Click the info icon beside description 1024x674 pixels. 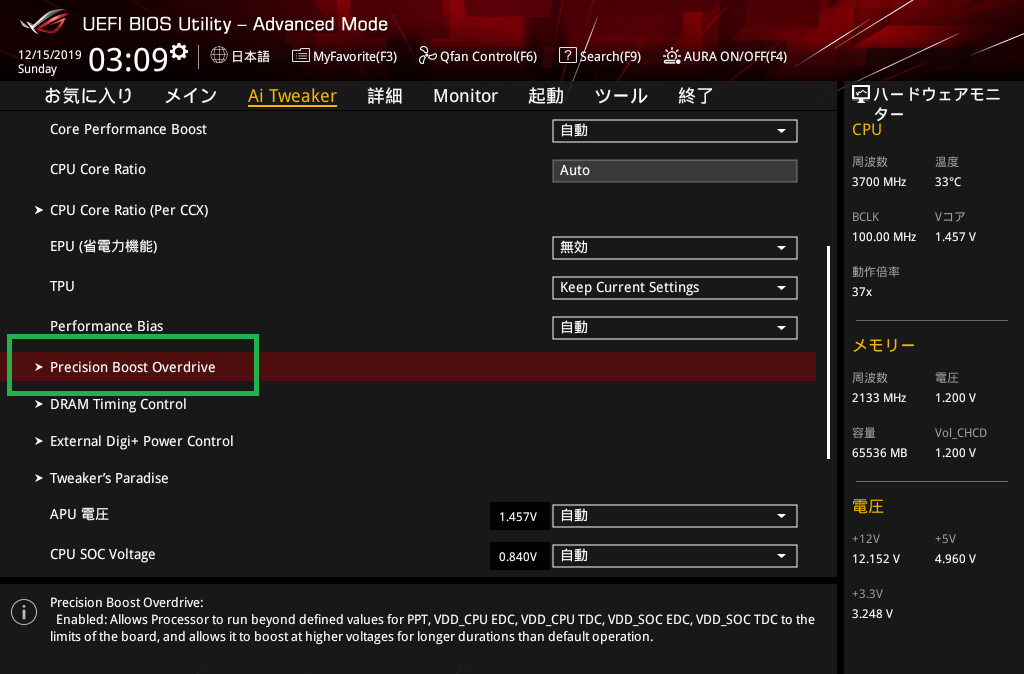pyautogui.click(x=24, y=612)
